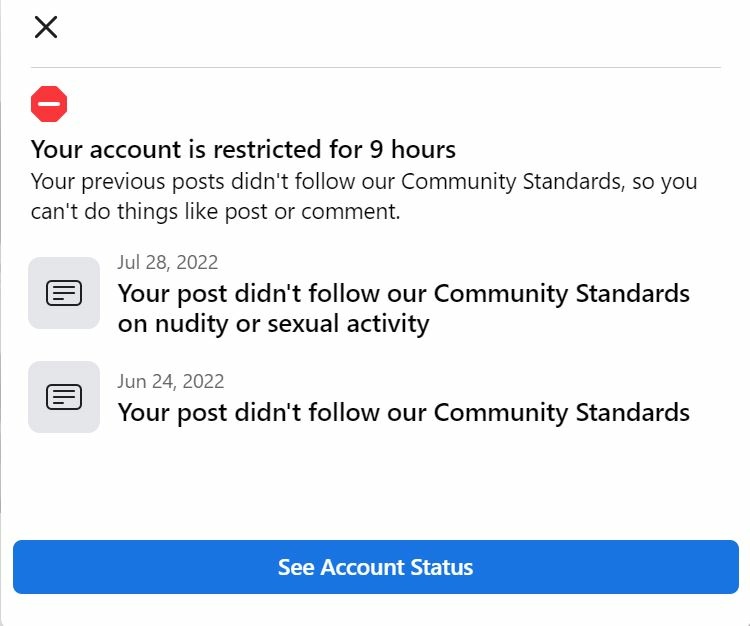This screenshot has width=750, height=626.
Task: Select the "on nudity or sexual activity" line
Action: [x=273, y=323]
